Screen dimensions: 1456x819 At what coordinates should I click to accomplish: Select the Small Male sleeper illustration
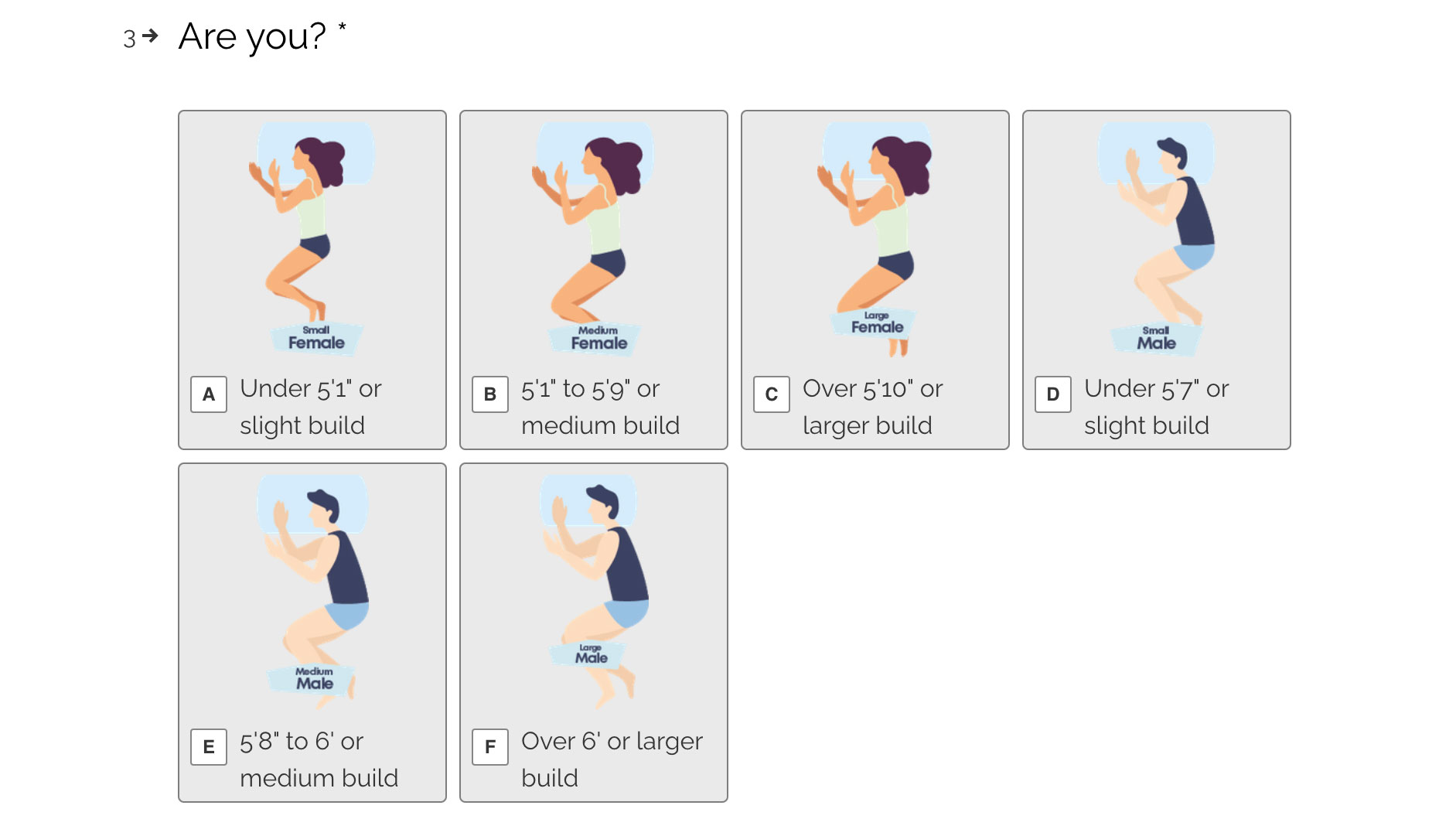coord(1156,238)
